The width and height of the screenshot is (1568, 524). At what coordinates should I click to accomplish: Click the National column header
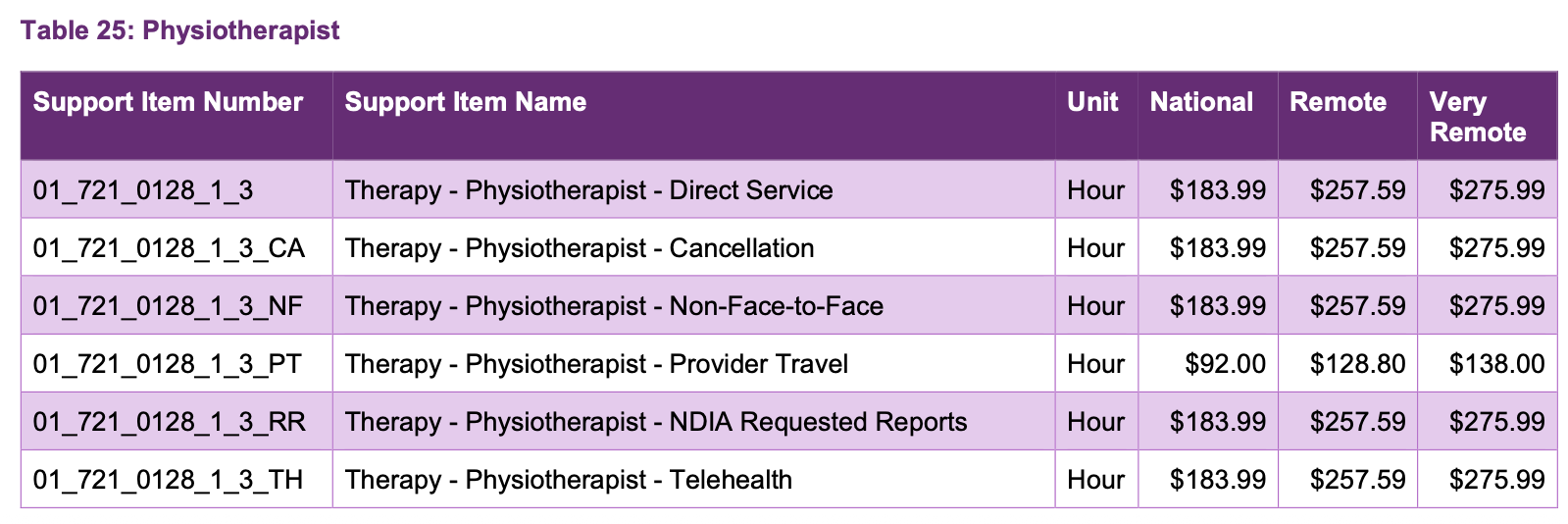click(x=1201, y=102)
